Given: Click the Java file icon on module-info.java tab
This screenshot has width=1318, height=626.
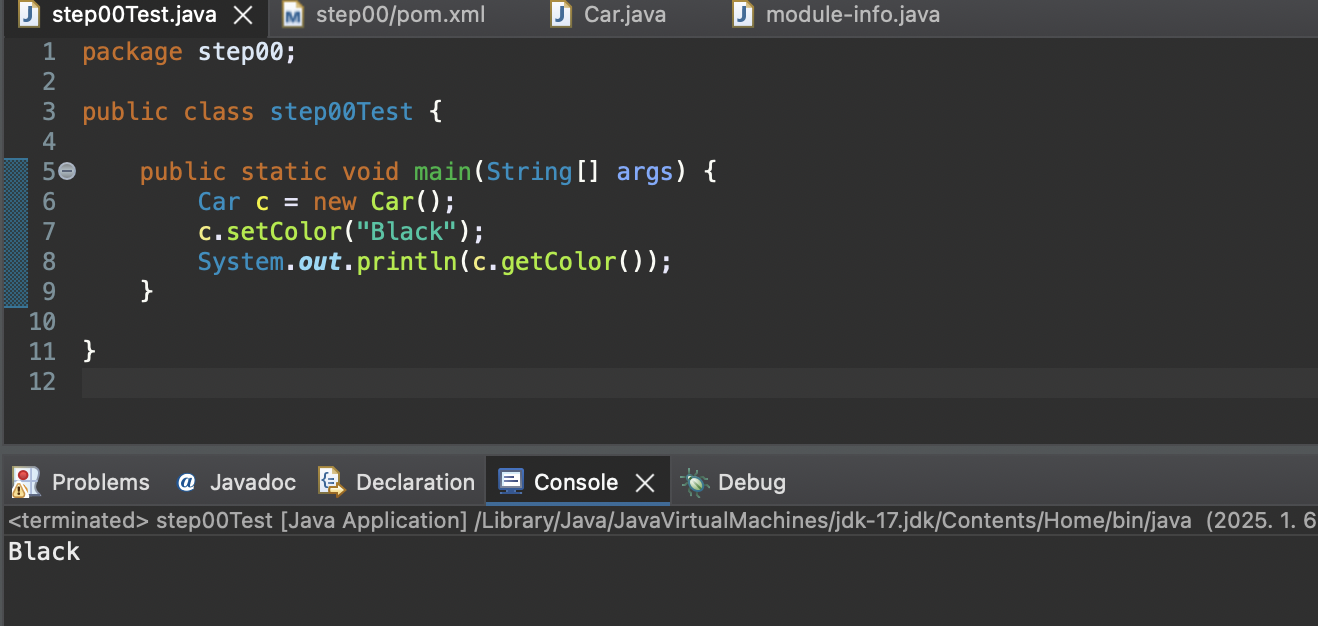Looking at the screenshot, I should click(743, 15).
